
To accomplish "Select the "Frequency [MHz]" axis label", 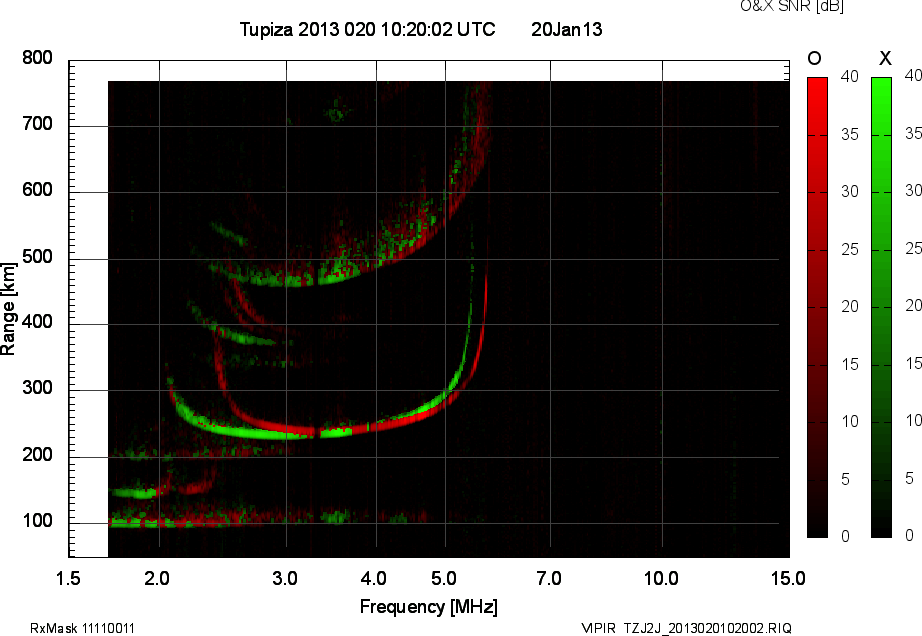I will tap(429, 607).
